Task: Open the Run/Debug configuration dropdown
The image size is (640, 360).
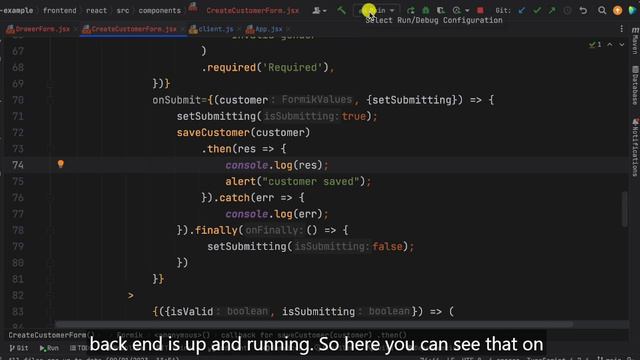Action: tap(376, 10)
